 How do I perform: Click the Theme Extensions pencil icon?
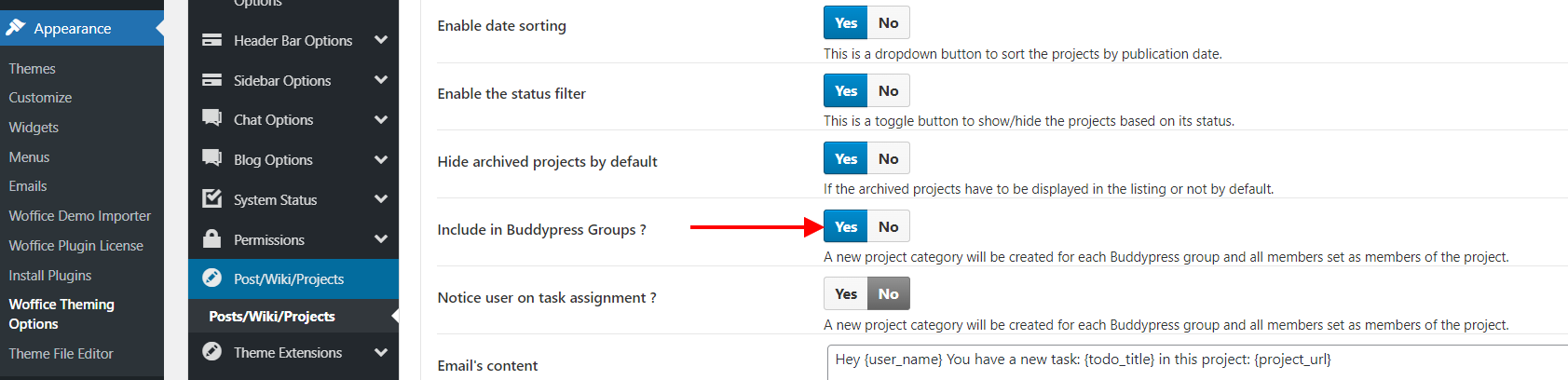point(212,351)
